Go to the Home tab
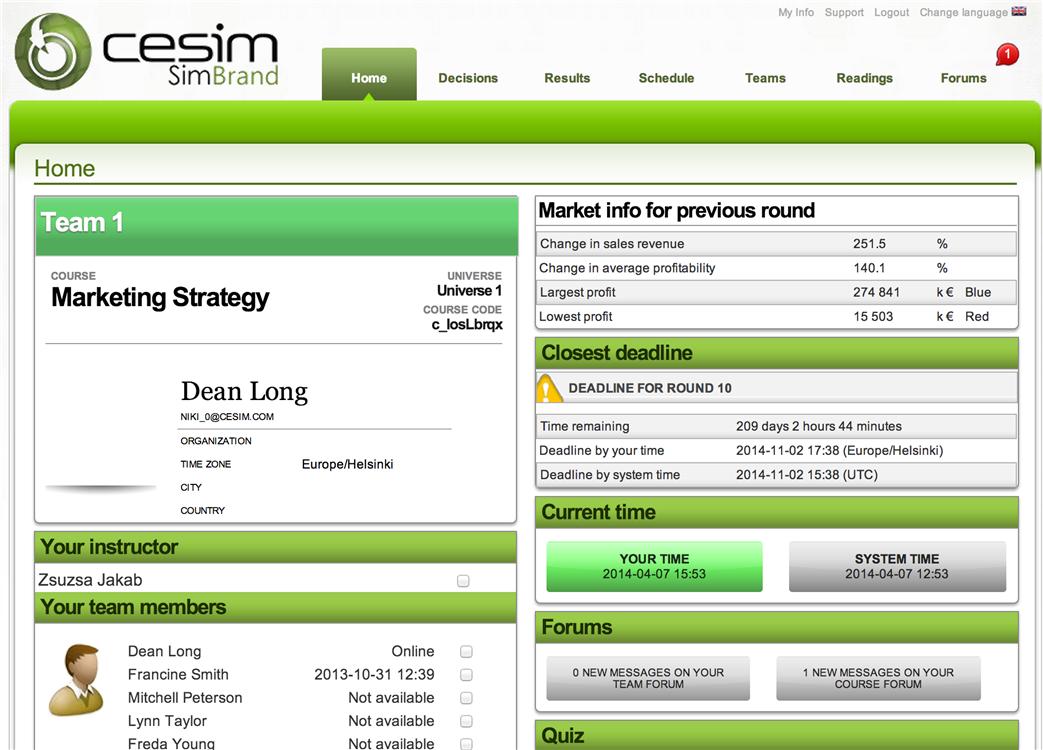Screen dimensions: 1043x750 pos(369,75)
